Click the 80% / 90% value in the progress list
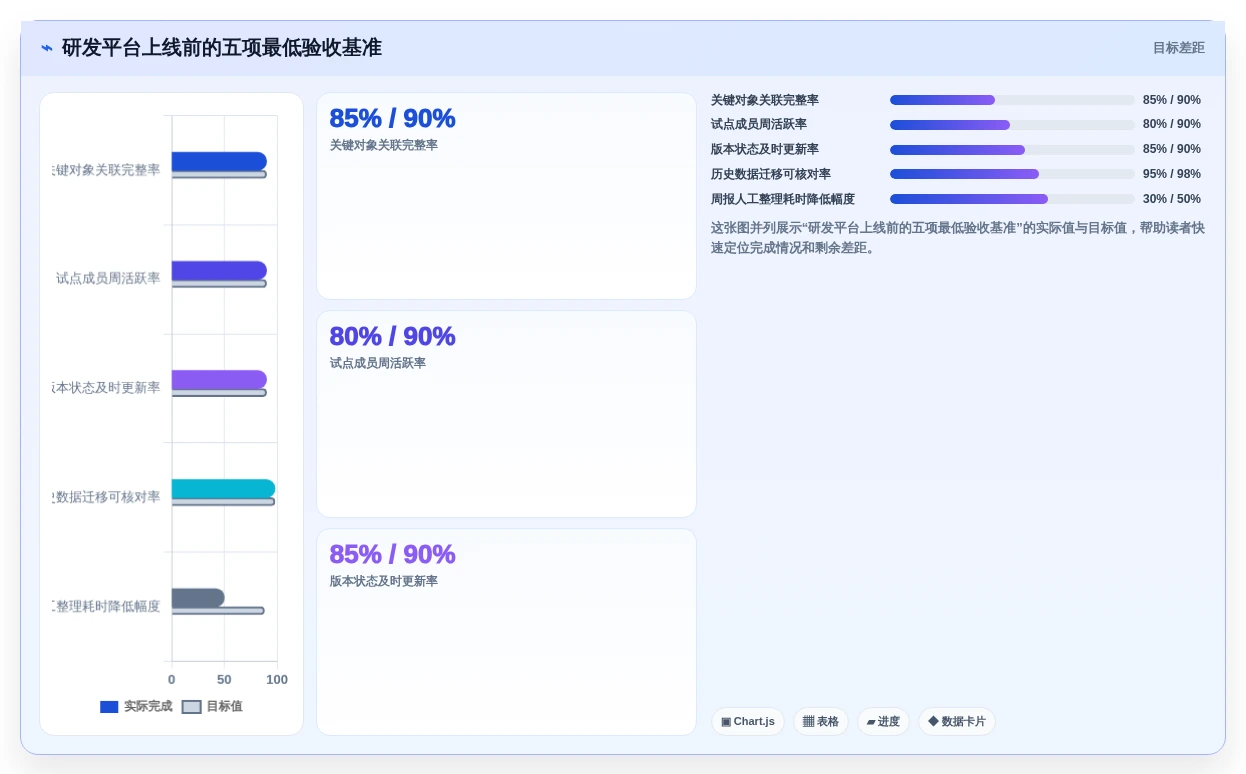The height and width of the screenshot is (774, 1246). (x=1172, y=125)
